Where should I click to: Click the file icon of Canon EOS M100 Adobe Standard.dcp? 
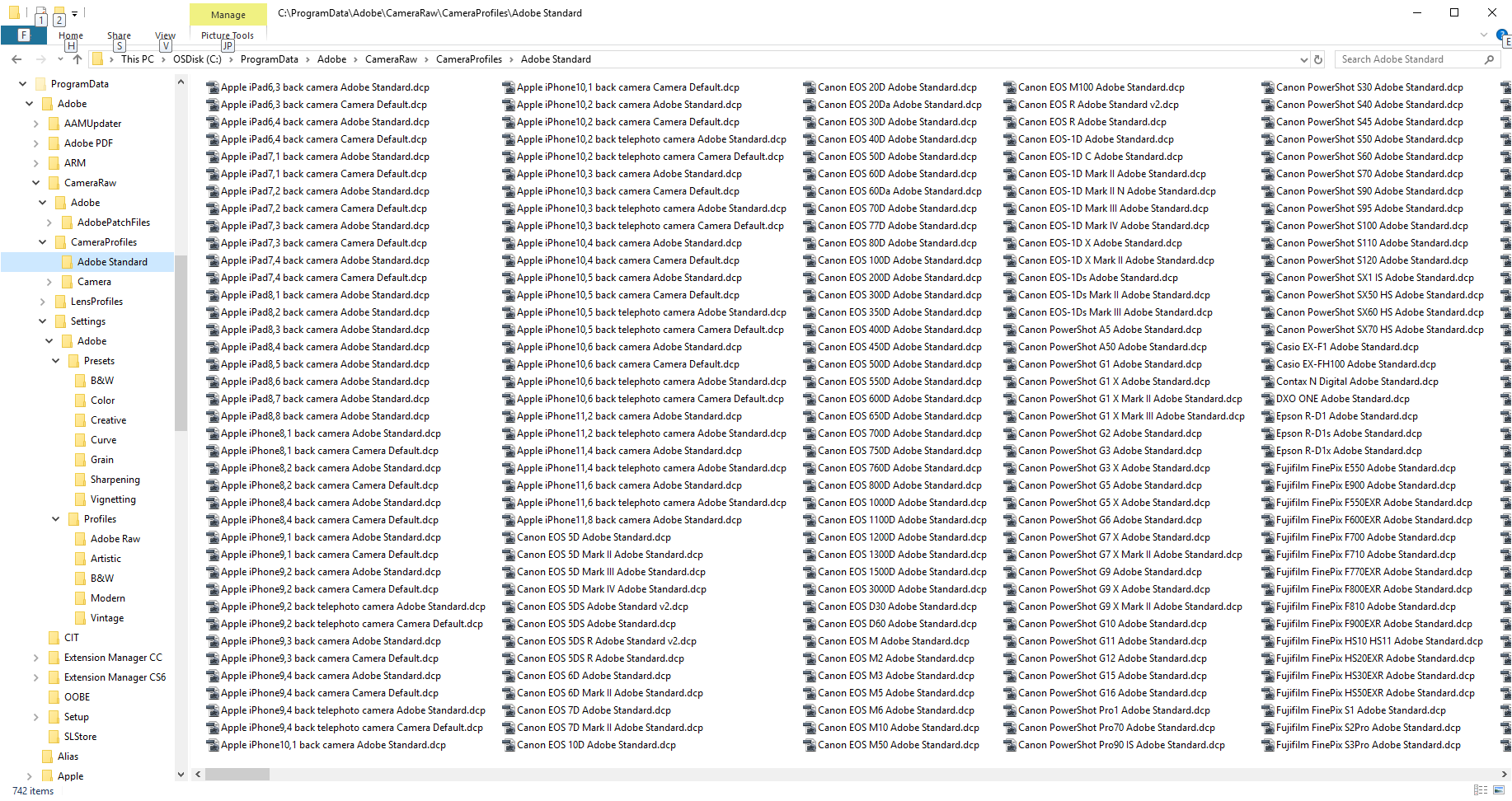[1009, 87]
